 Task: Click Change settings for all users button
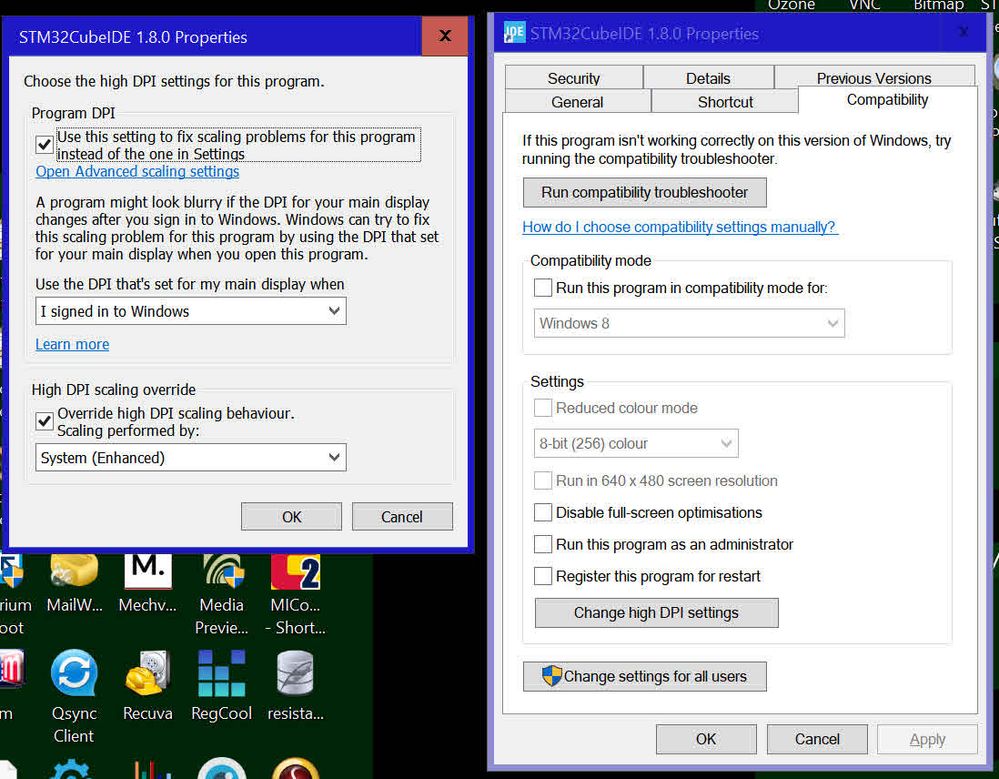644,676
